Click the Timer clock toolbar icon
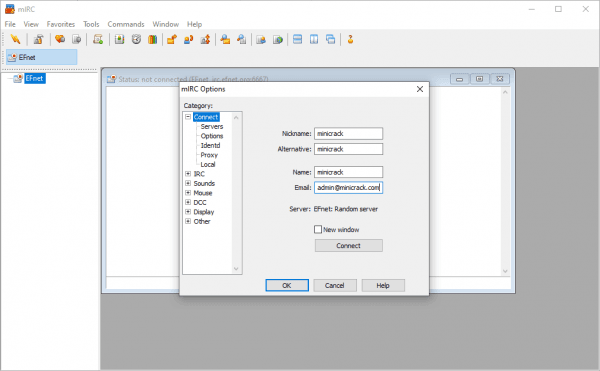This screenshot has height=371, width=600. [136, 39]
